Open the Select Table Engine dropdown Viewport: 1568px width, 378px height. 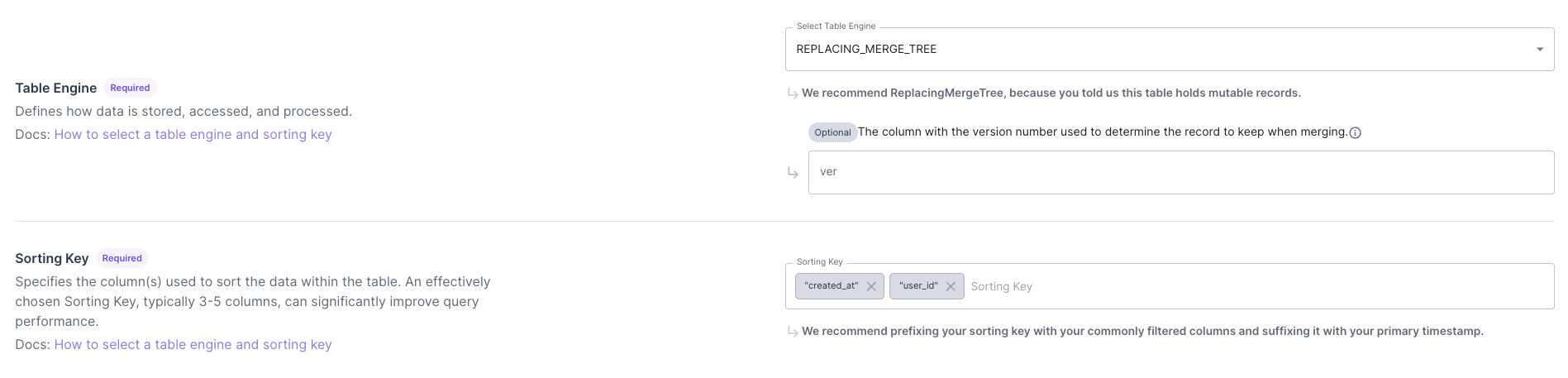[1157, 50]
